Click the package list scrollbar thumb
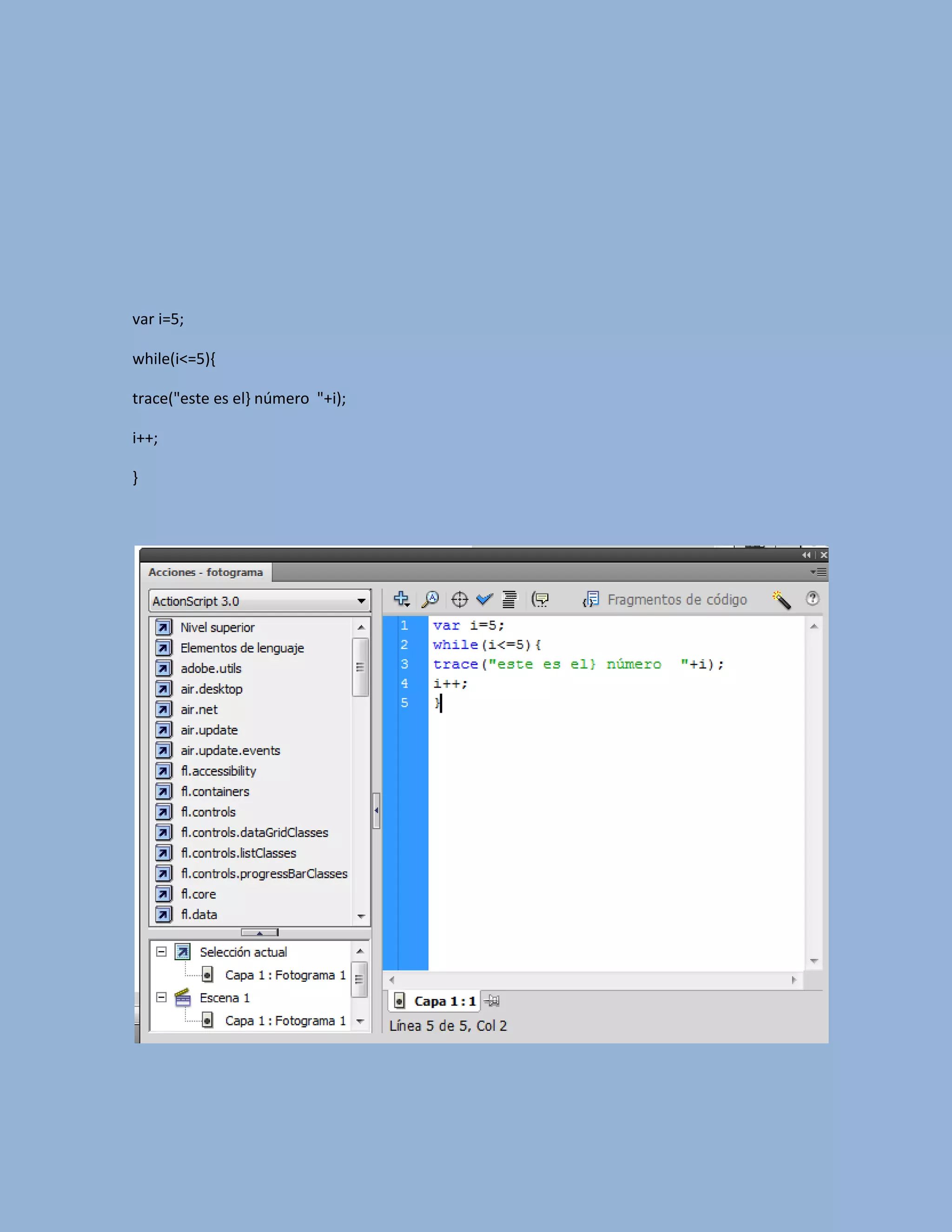The width and height of the screenshot is (952, 1232). pos(360,667)
